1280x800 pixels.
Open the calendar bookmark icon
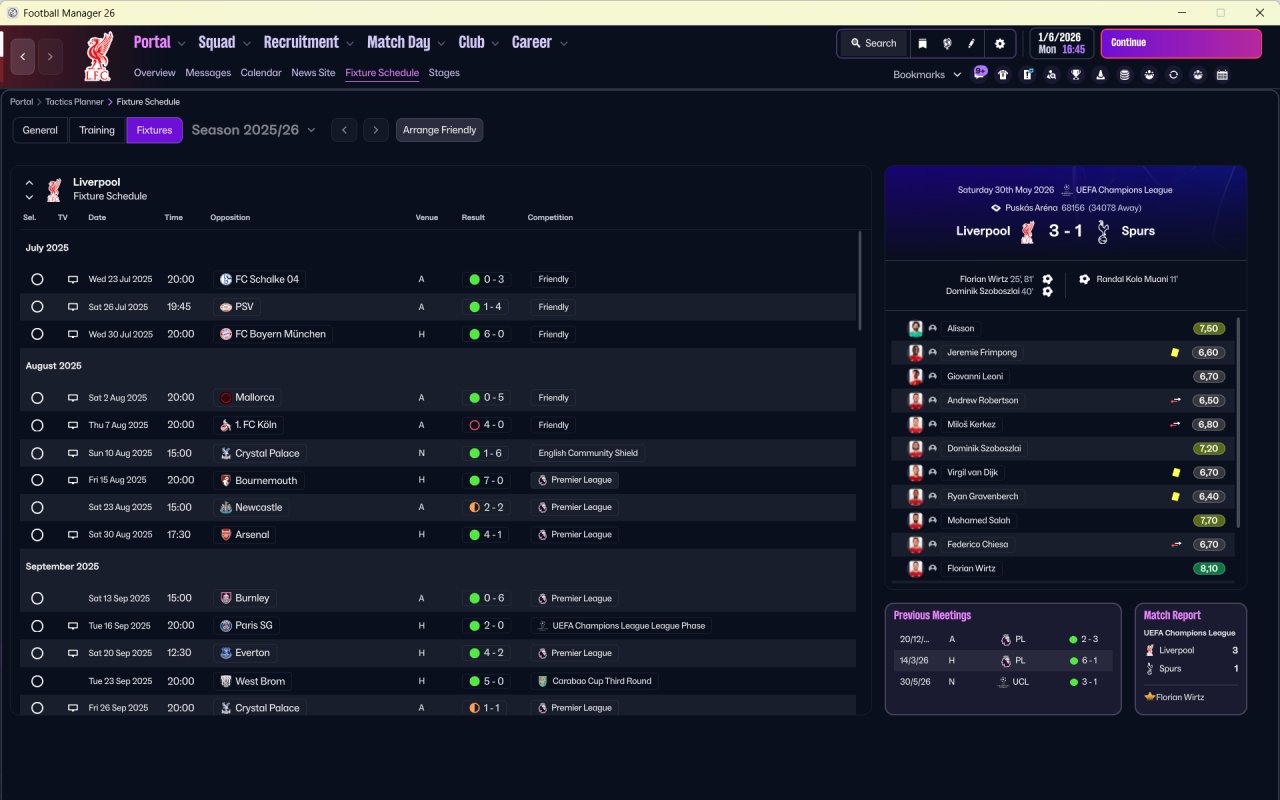coord(1222,74)
